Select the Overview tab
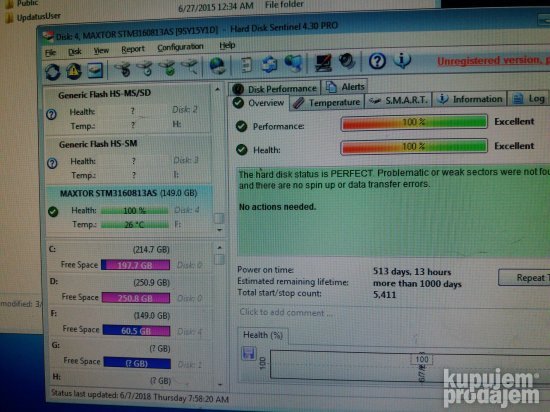 pyautogui.click(x=259, y=103)
